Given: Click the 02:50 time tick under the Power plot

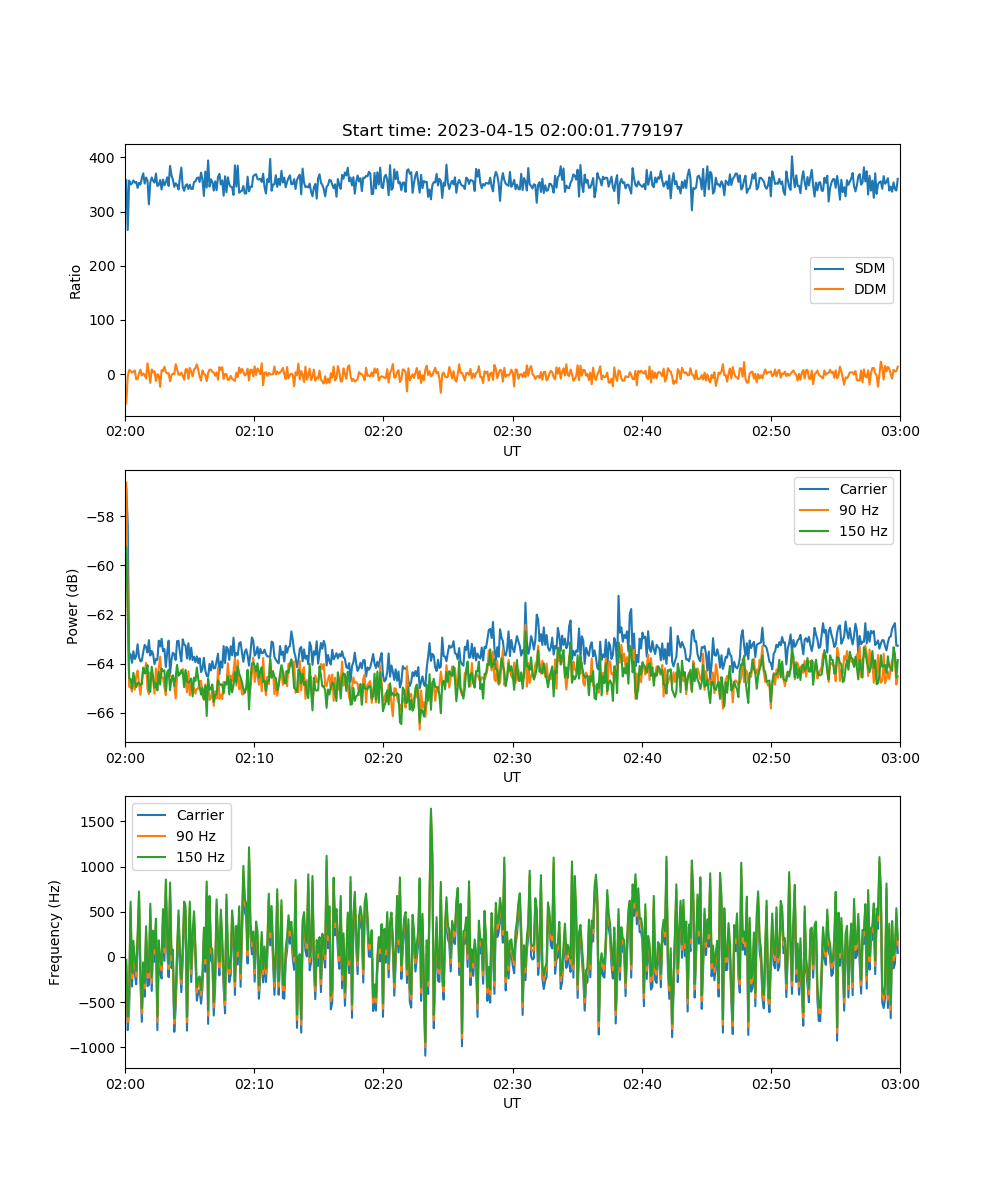Looking at the screenshot, I should coord(771,757).
